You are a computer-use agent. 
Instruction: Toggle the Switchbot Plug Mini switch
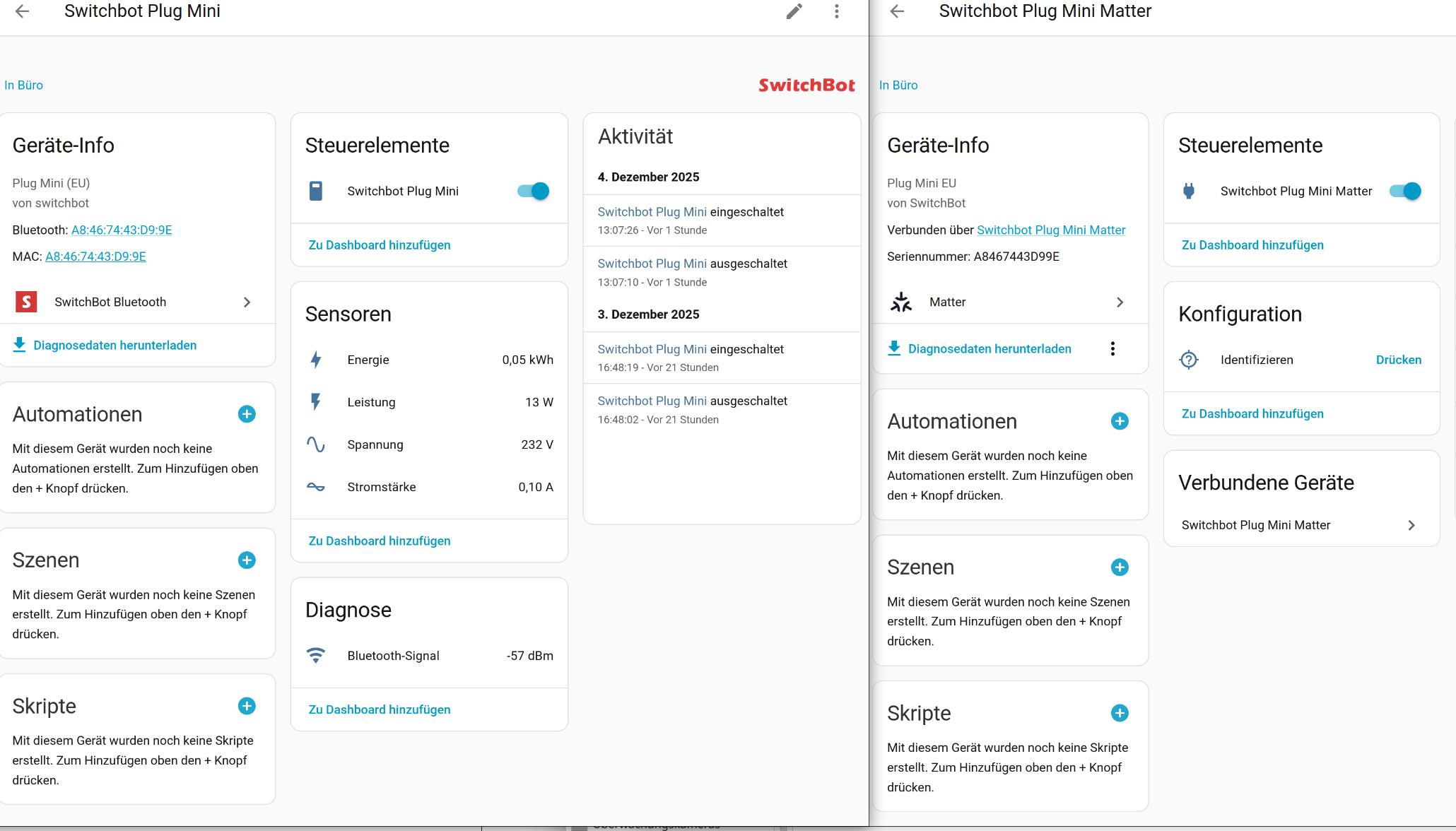point(533,191)
